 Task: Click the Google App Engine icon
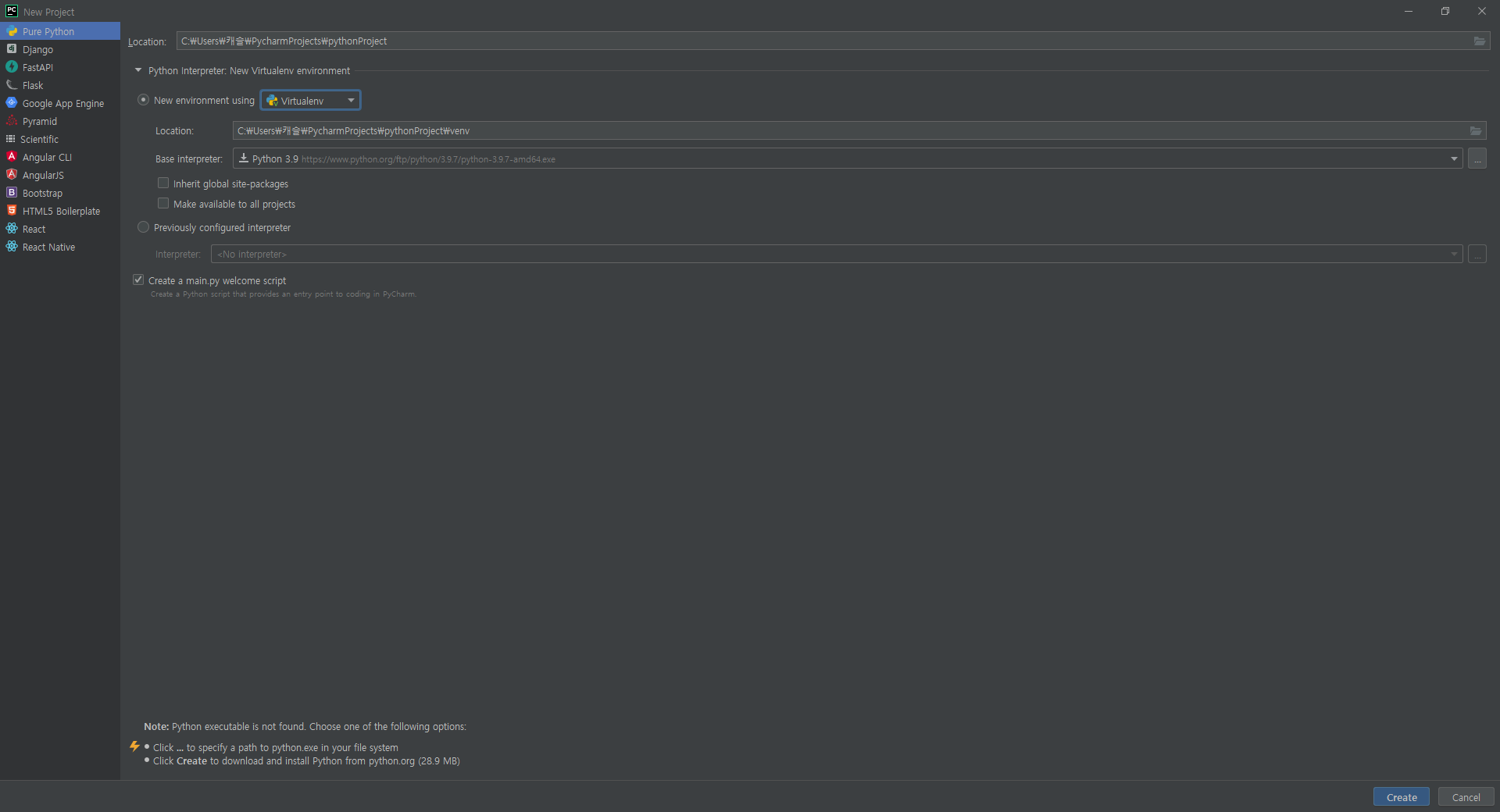pyautogui.click(x=12, y=103)
